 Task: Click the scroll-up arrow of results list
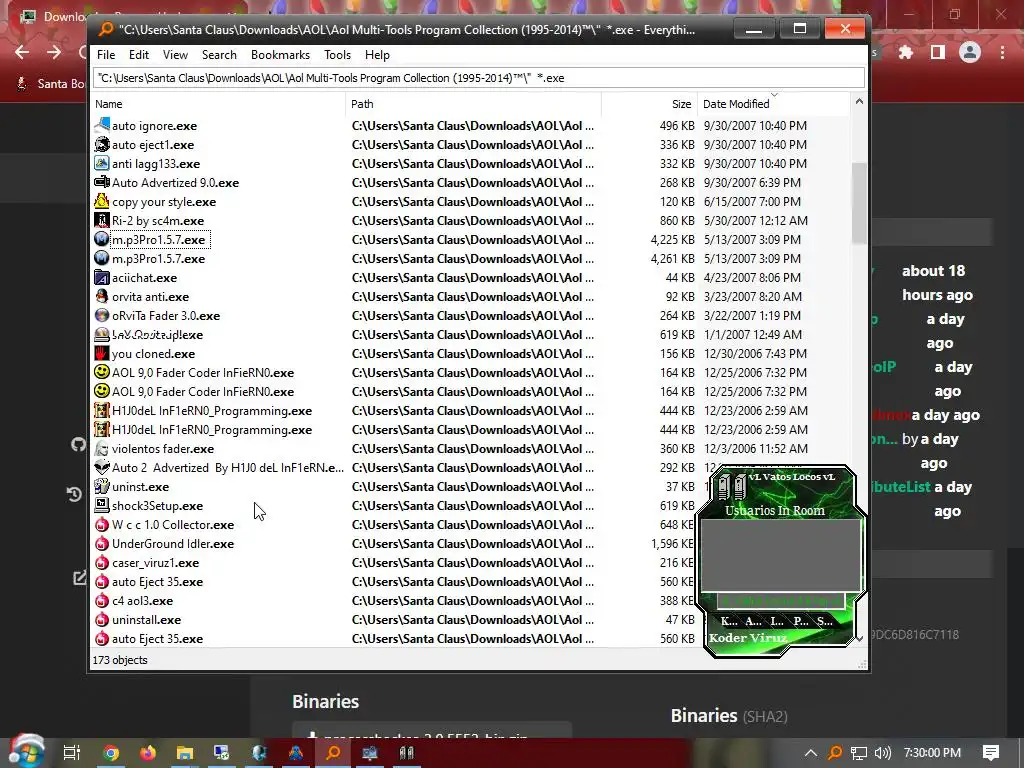(859, 102)
